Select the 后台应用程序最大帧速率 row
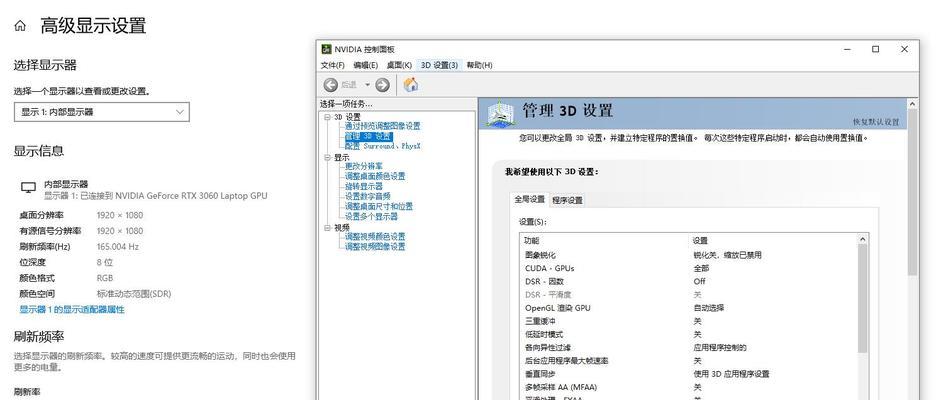 coord(689,361)
